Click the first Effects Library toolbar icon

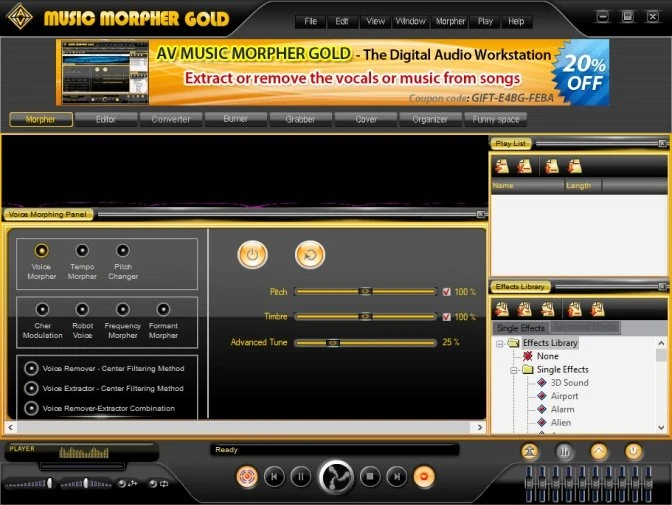coord(502,309)
